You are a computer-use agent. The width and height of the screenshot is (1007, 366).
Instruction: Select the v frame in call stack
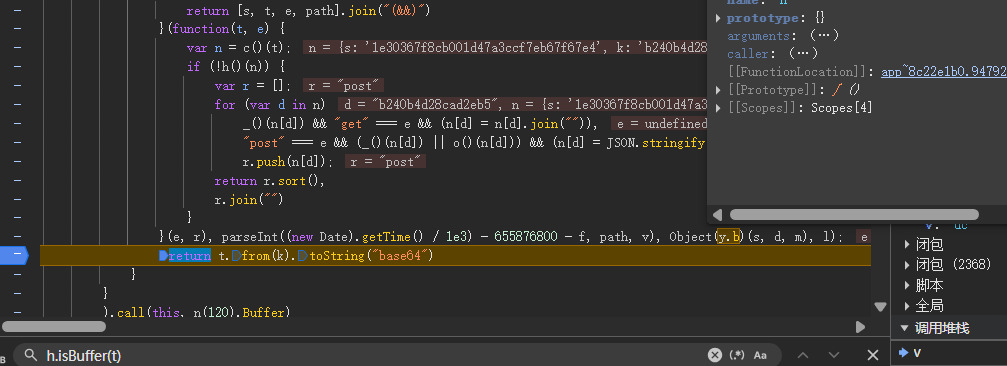[918, 353]
